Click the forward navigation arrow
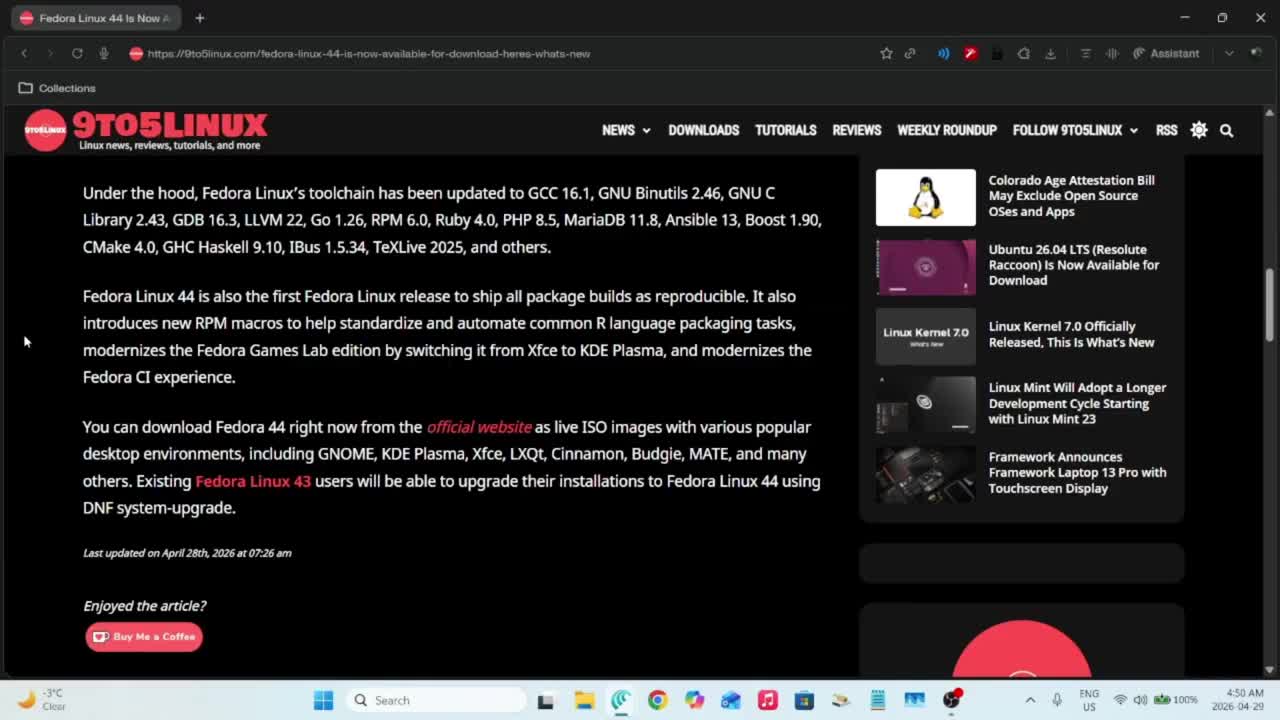 pos(49,53)
